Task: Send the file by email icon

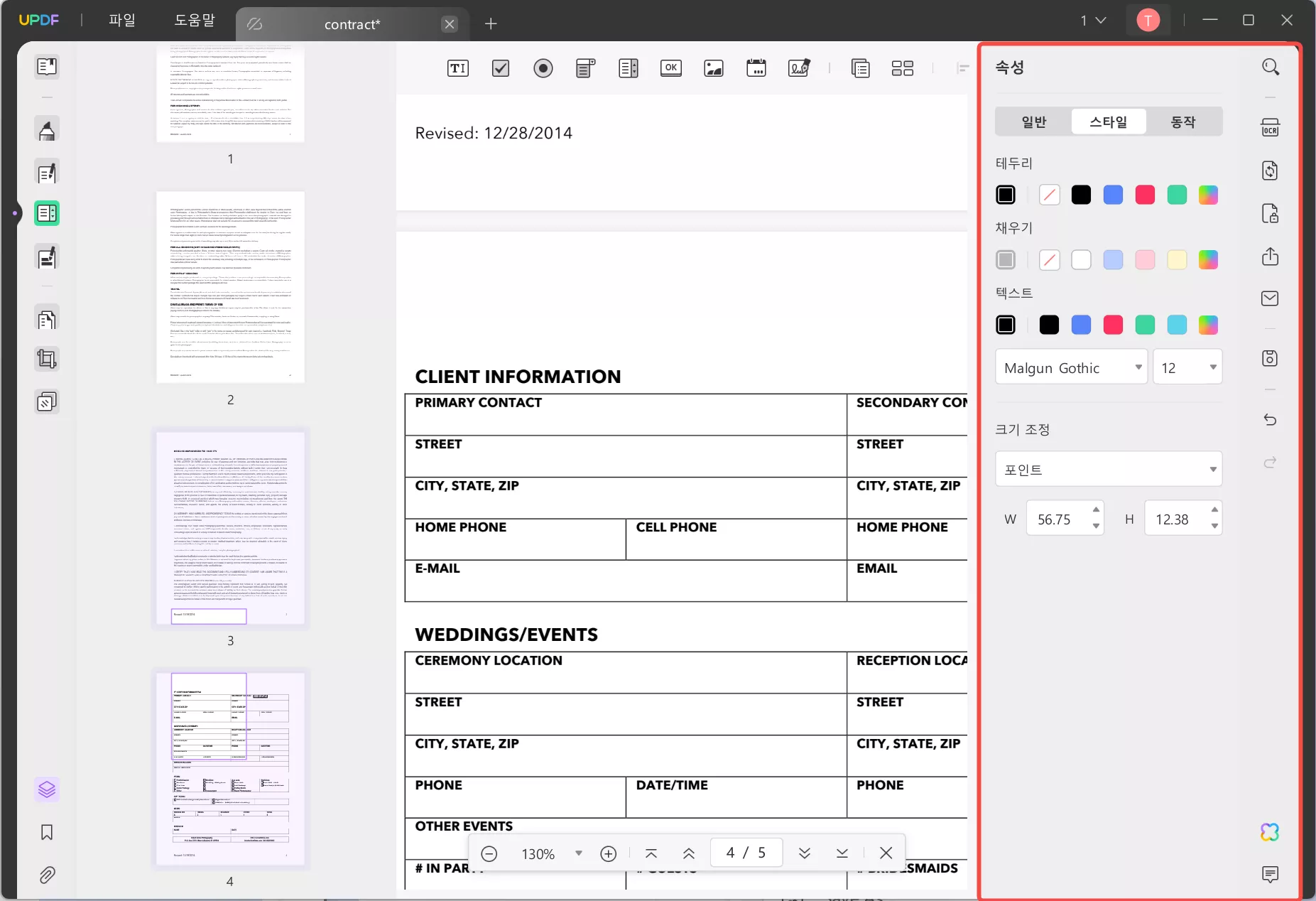Action: click(1271, 298)
